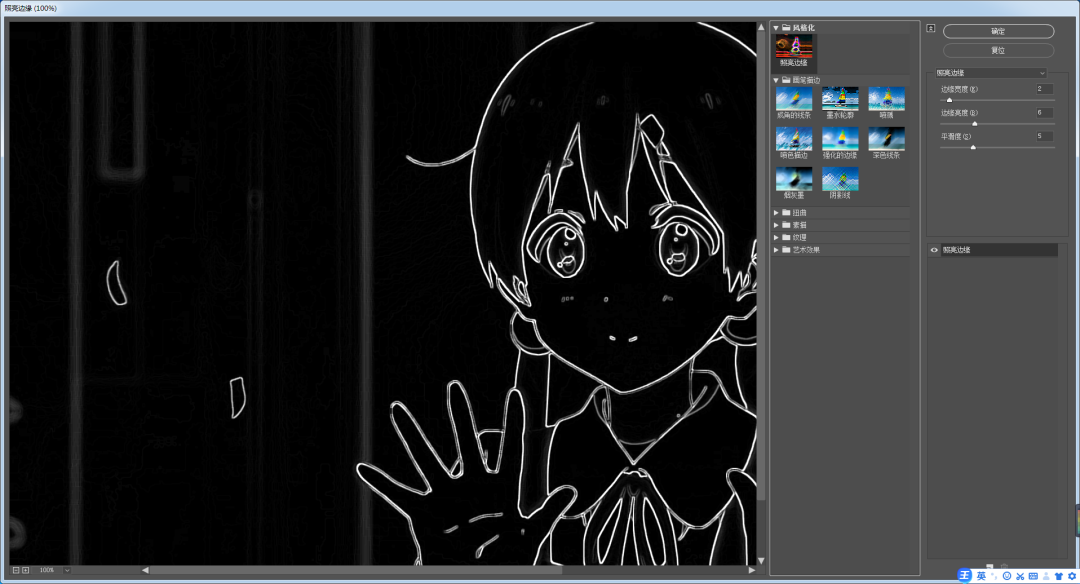Click the horizontal preview scrollbar thumb

click(x=356, y=570)
